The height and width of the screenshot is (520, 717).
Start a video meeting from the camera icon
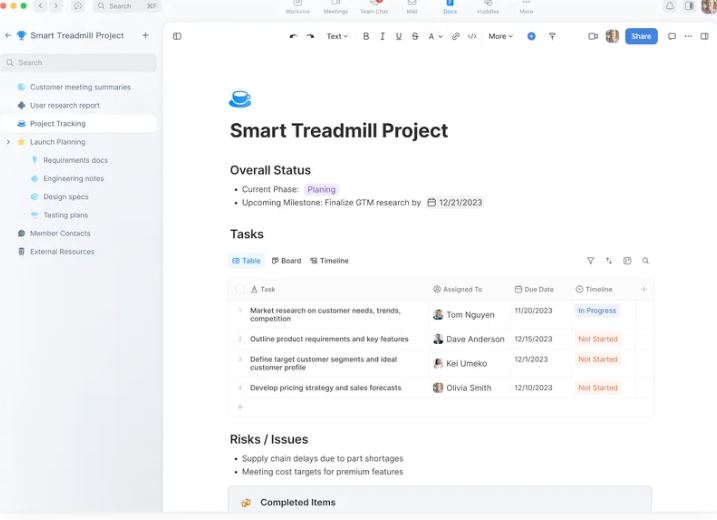click(593, 36)
